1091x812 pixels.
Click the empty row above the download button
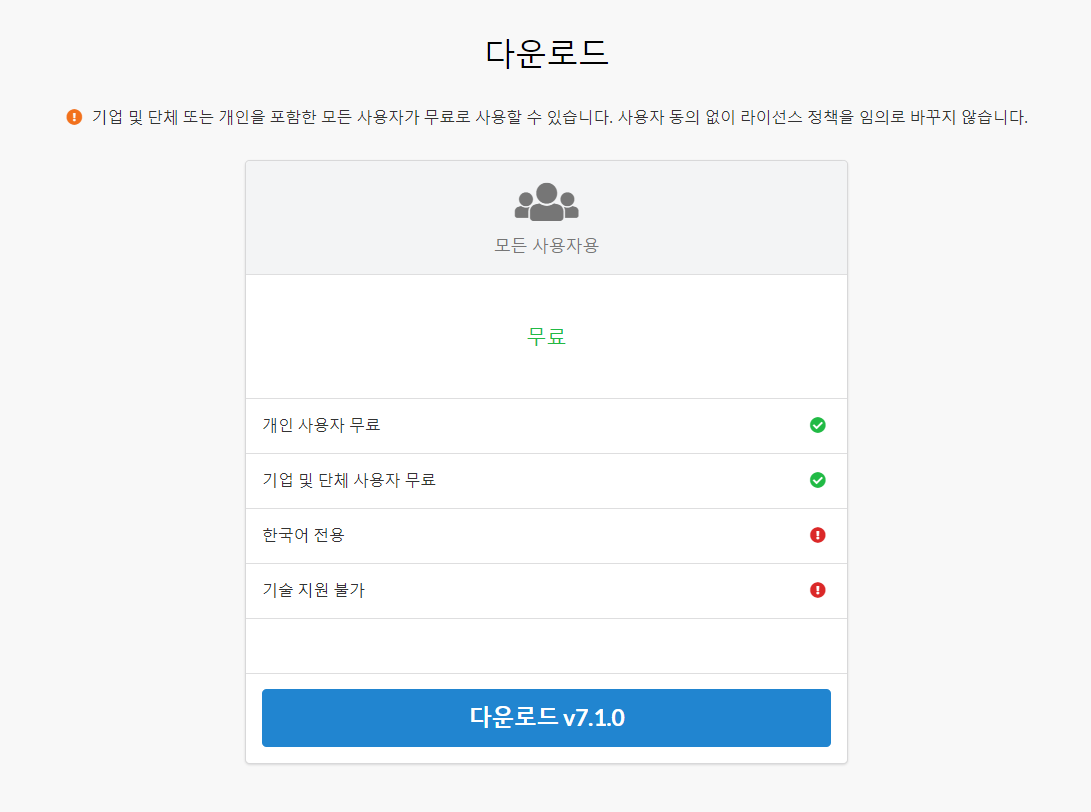click(546, 645)
